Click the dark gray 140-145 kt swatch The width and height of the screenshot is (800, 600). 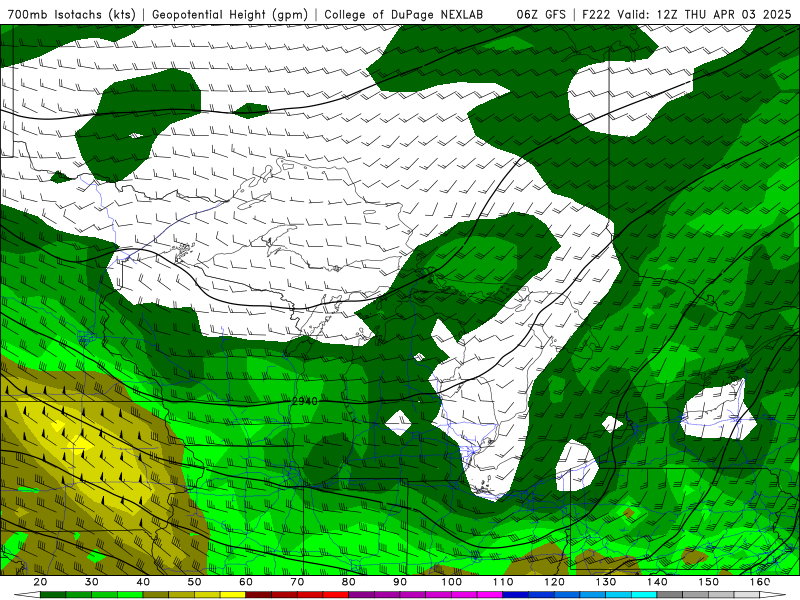[669, 595]
